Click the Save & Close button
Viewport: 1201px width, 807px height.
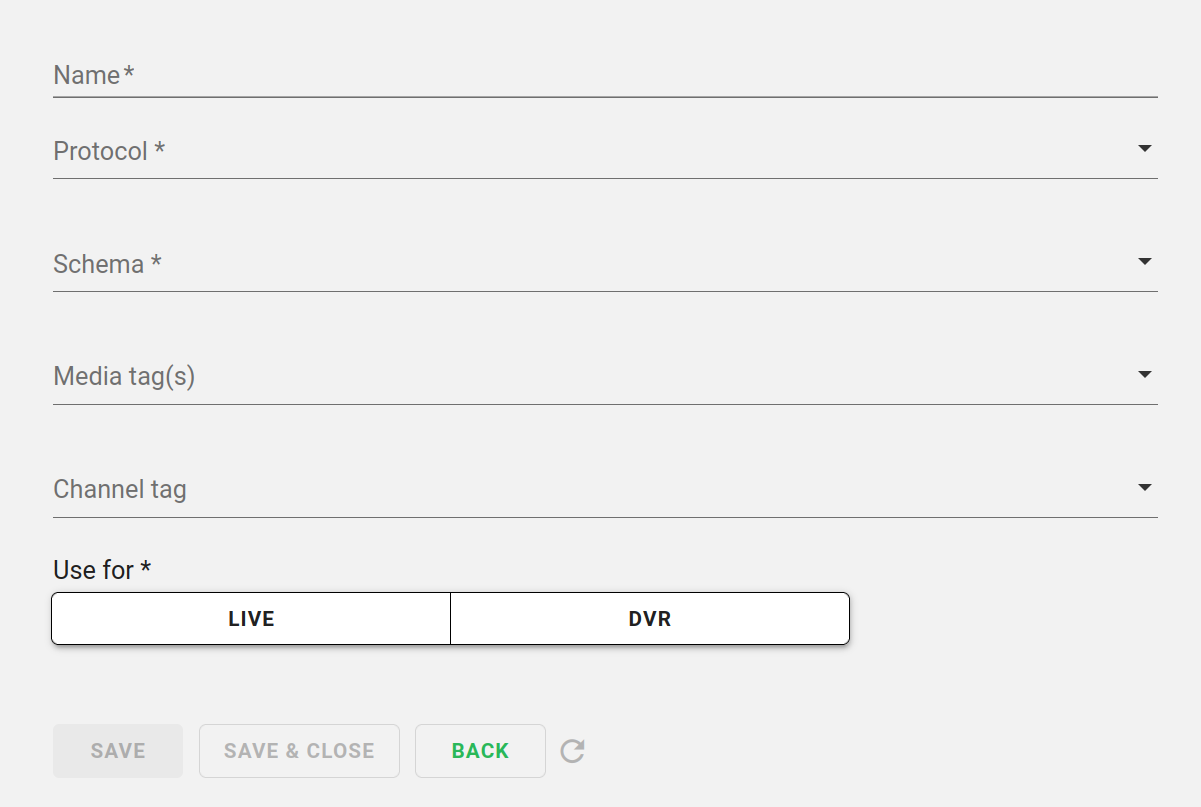pyautogui.click(x=299, y=751)
